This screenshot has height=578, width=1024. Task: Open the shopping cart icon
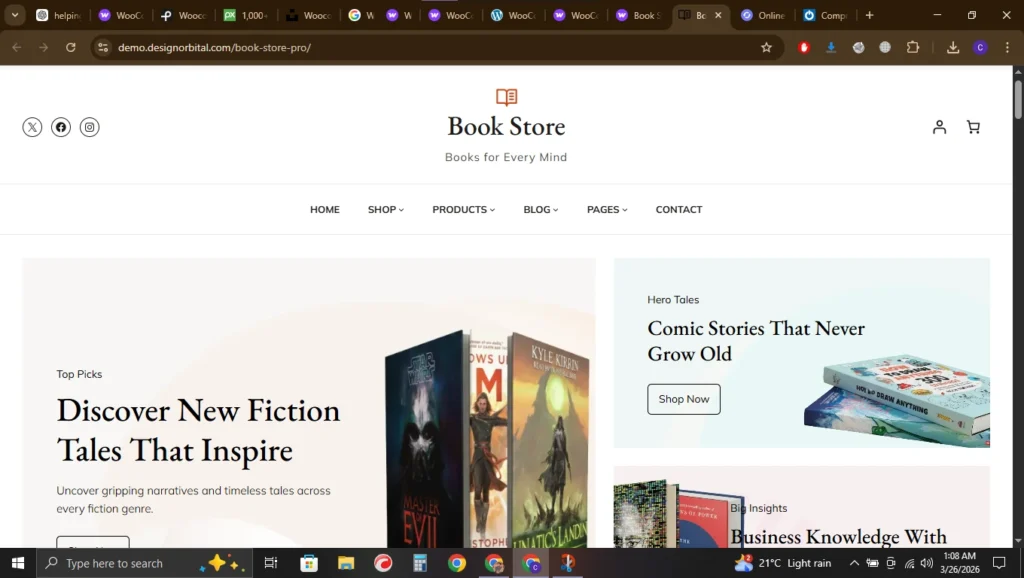(x=973, y=127)
